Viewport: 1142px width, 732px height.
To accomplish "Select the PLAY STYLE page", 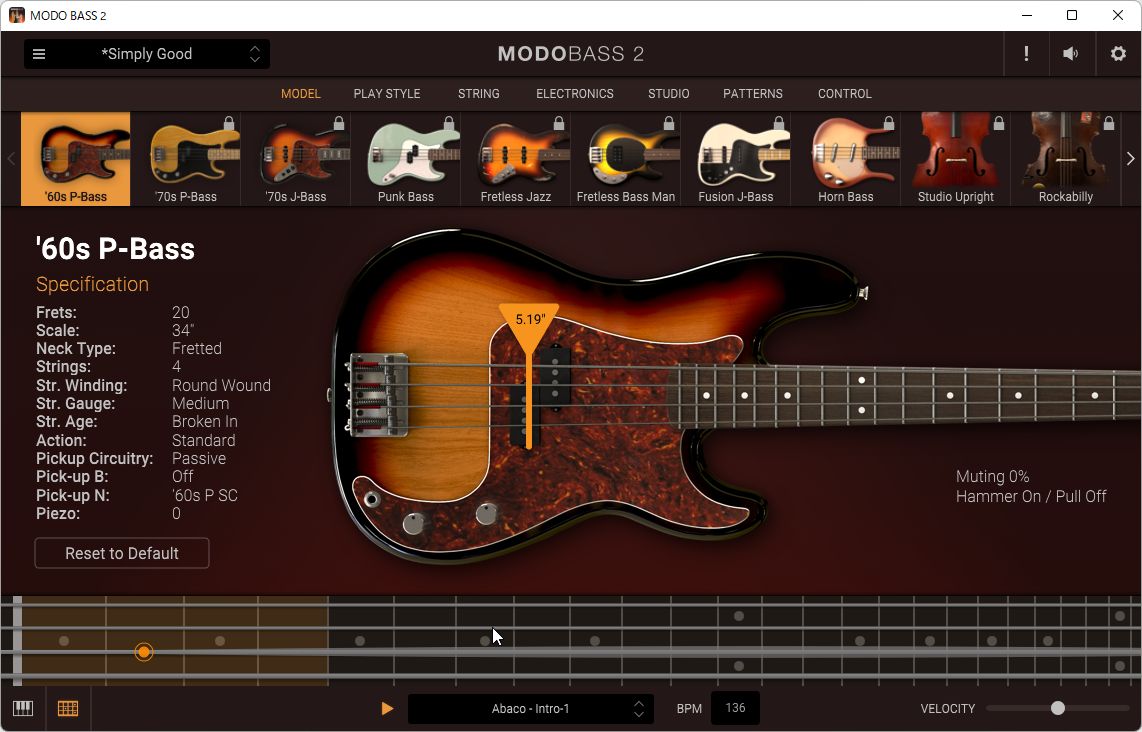I will [386, 93].
